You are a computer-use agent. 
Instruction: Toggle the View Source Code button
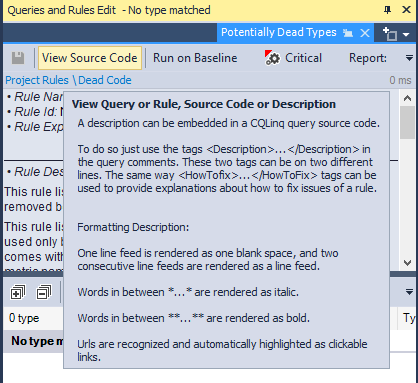(90, 58)
